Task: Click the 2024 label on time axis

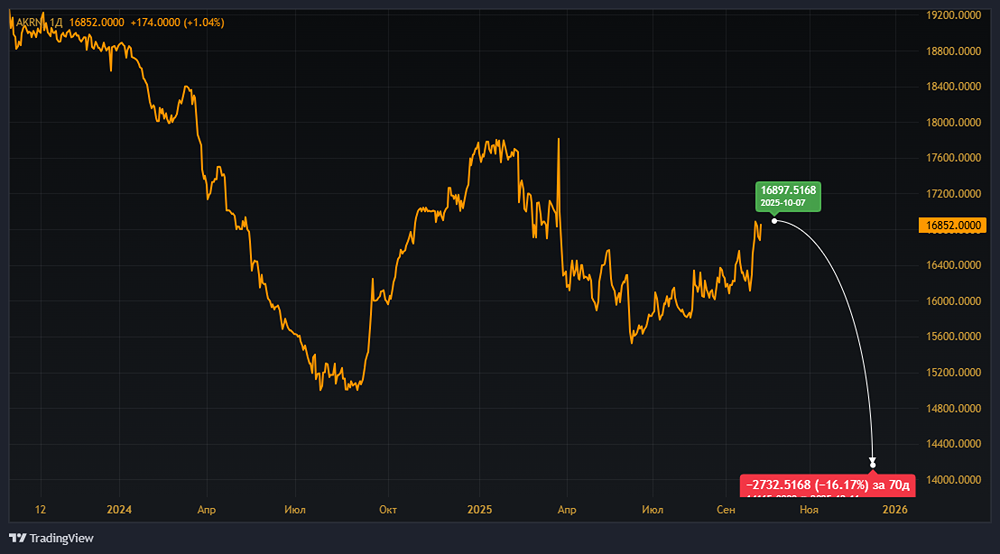Action: [119, 509]
